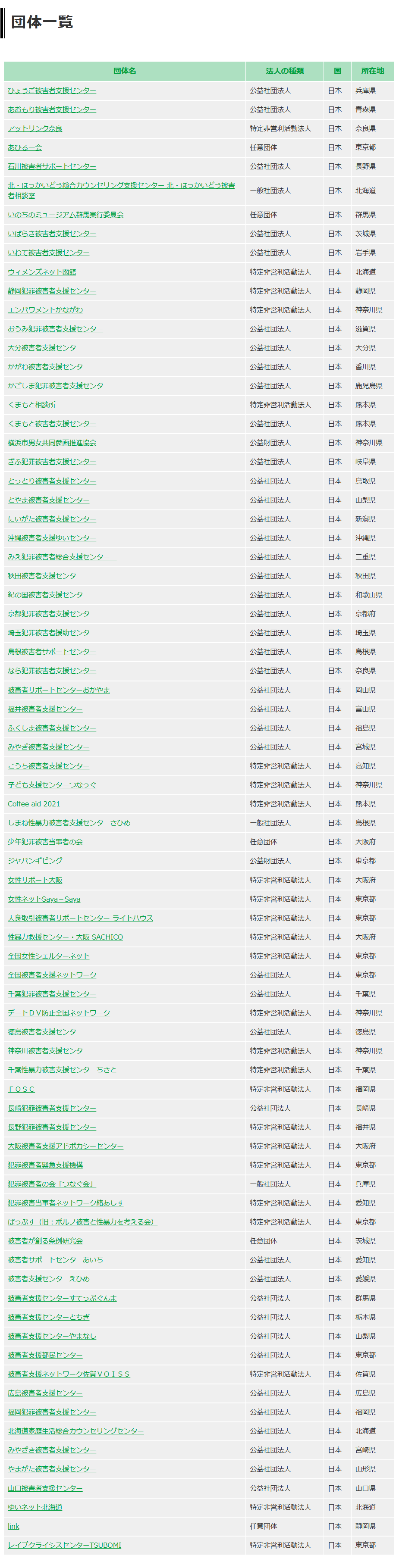
Task: Click 女性サポート大阪 link
Action: click(35, 880)
